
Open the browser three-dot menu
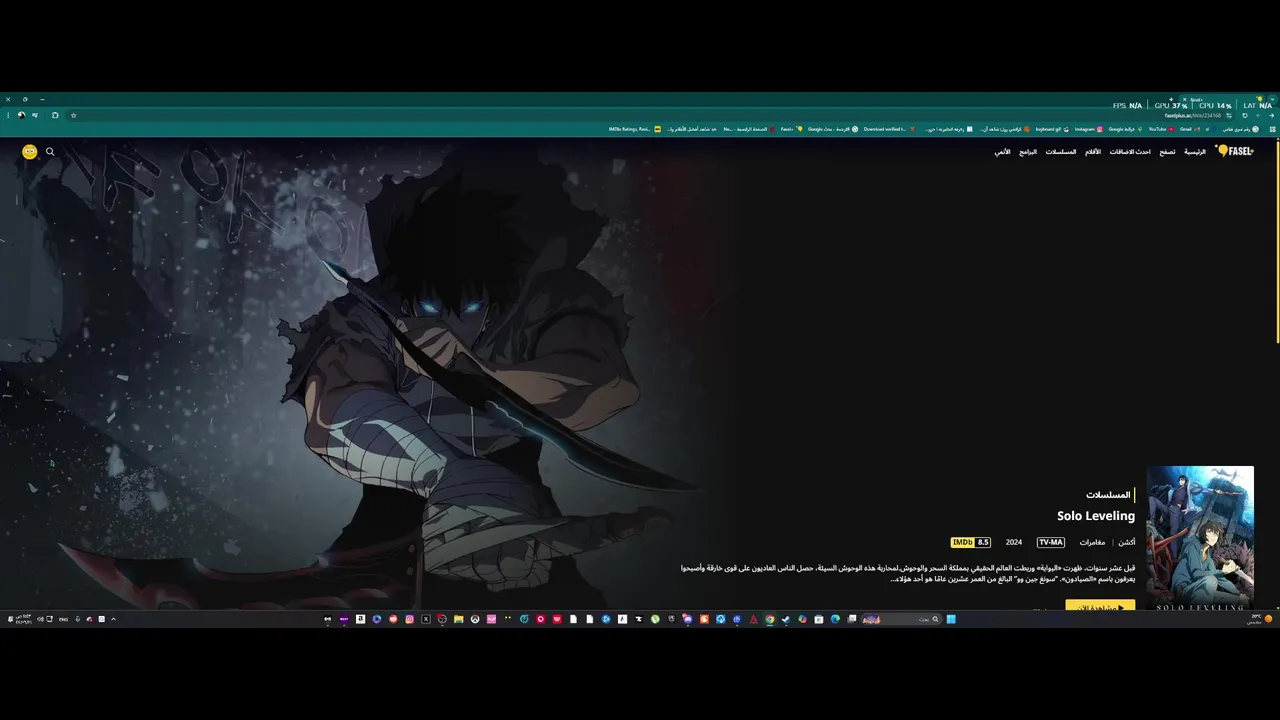coord(8,115)
